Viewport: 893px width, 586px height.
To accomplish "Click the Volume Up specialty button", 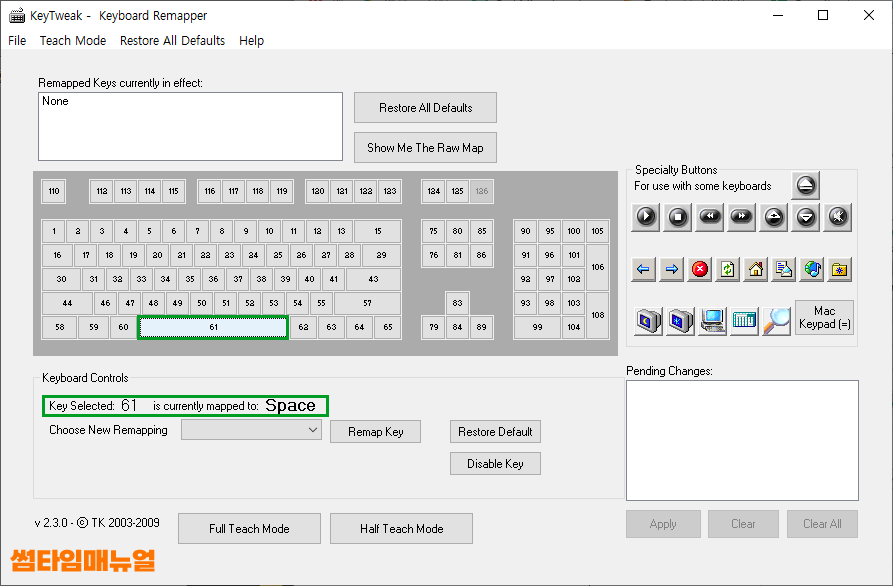I will [x=773, y=217].
